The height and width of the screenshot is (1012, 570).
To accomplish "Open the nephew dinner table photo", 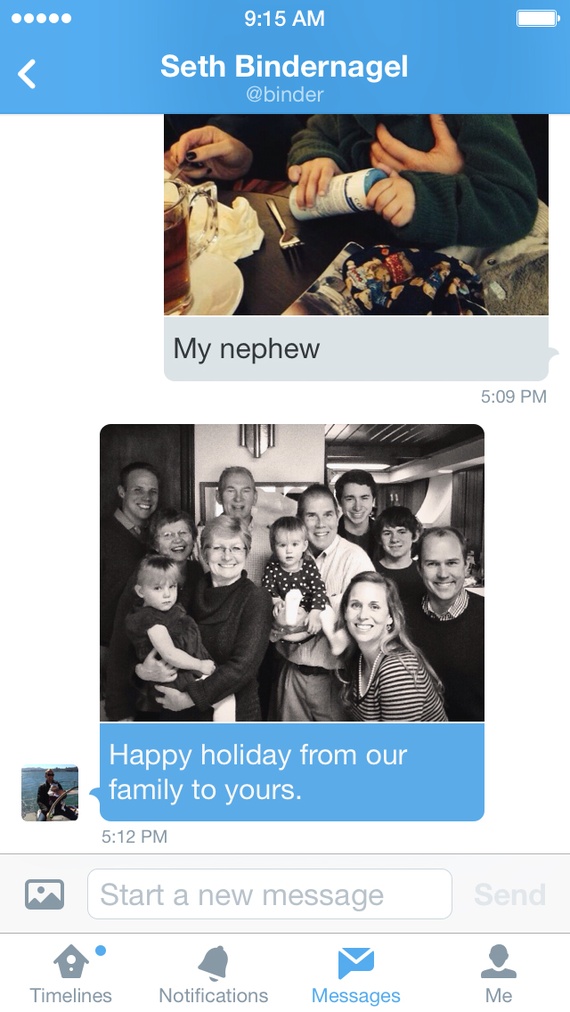I will (356, 215).
